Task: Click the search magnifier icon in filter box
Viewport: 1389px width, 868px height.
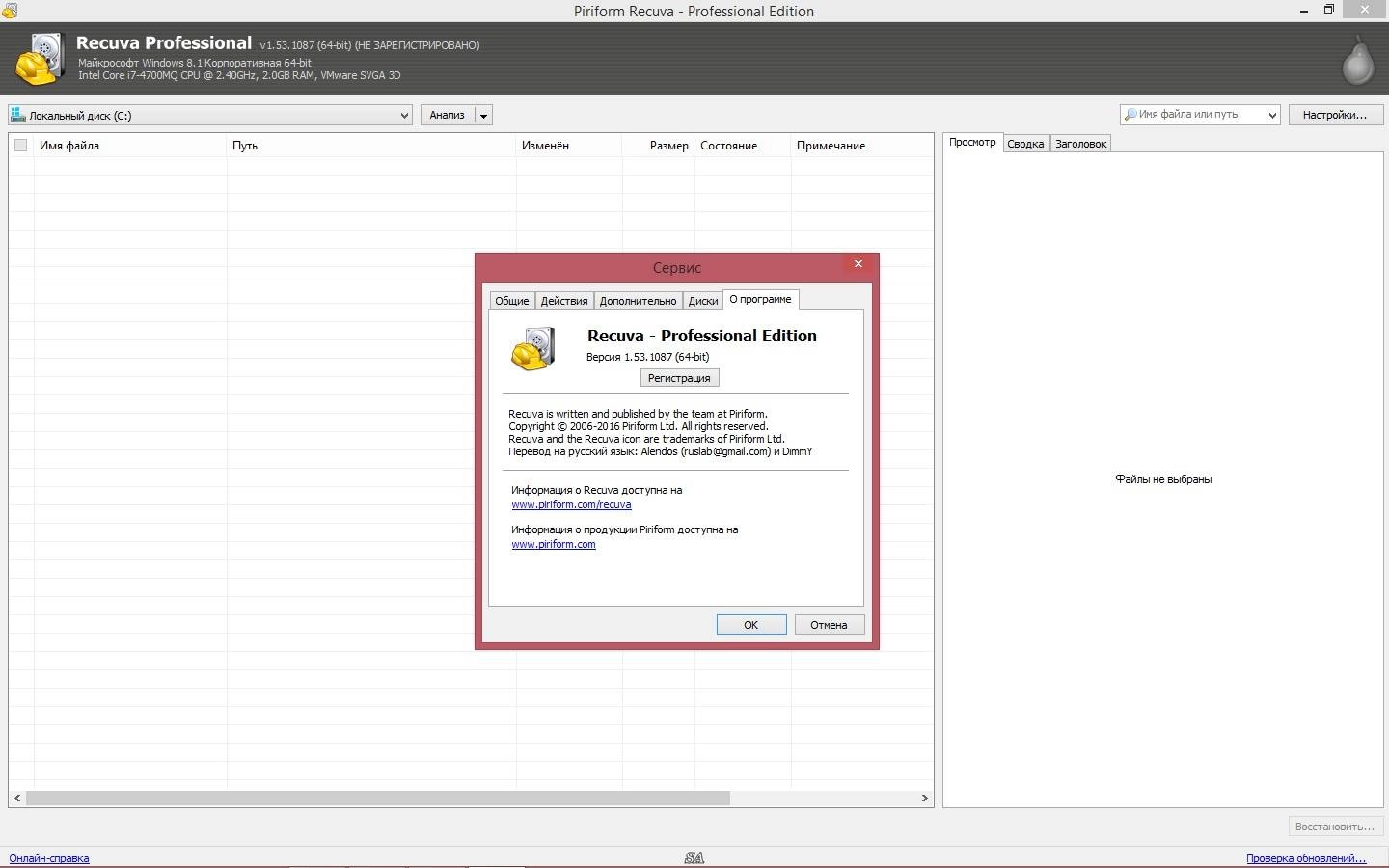Action: (x=1130, y=114)
